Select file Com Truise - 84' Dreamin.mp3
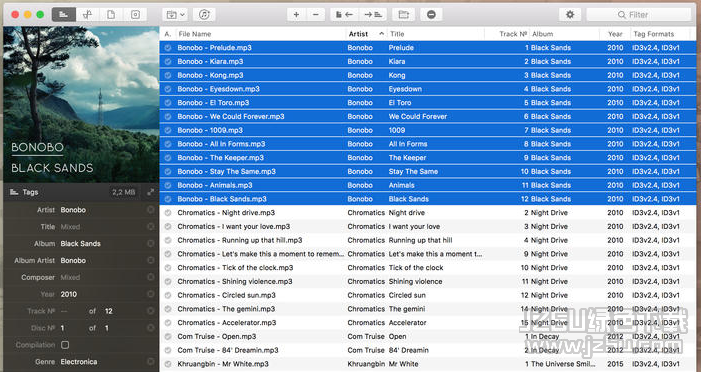The height and width of the screenshot is (372, 701). [228, 351]
